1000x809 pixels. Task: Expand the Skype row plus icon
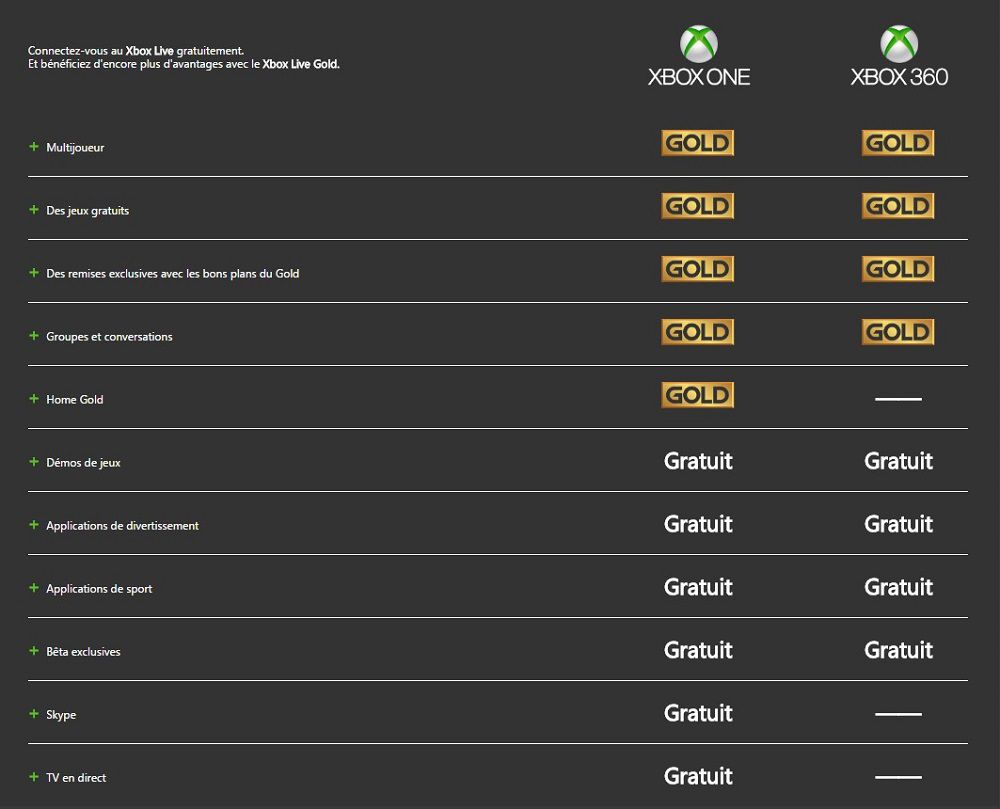[34, 714]
